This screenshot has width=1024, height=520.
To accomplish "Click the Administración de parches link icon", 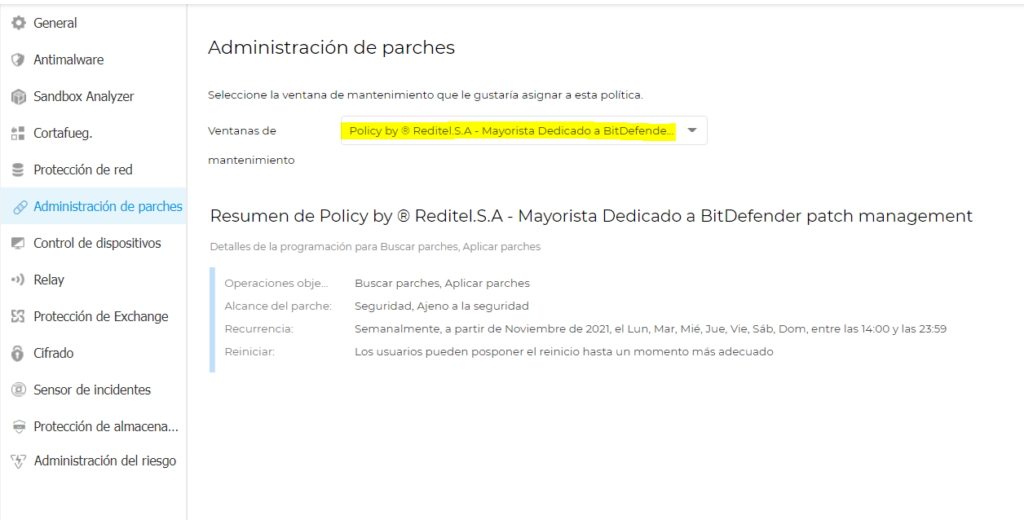I will 20,206.
